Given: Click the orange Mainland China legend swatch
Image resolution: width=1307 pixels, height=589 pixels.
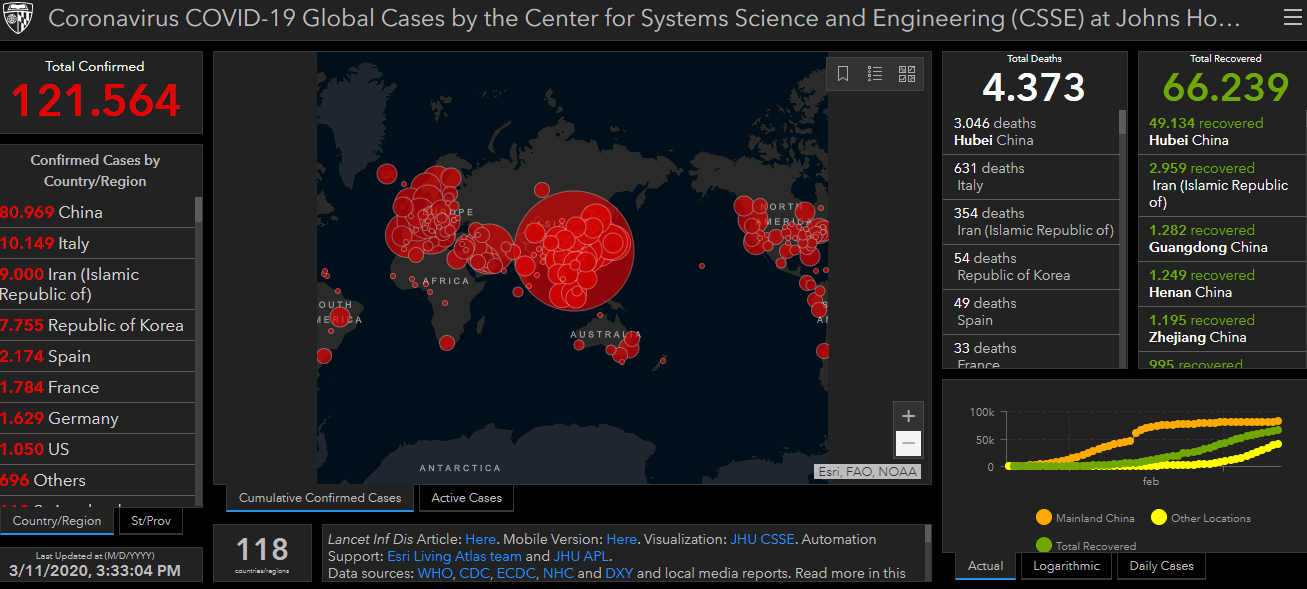Looking at the screenshot, I should (1044, 518).
